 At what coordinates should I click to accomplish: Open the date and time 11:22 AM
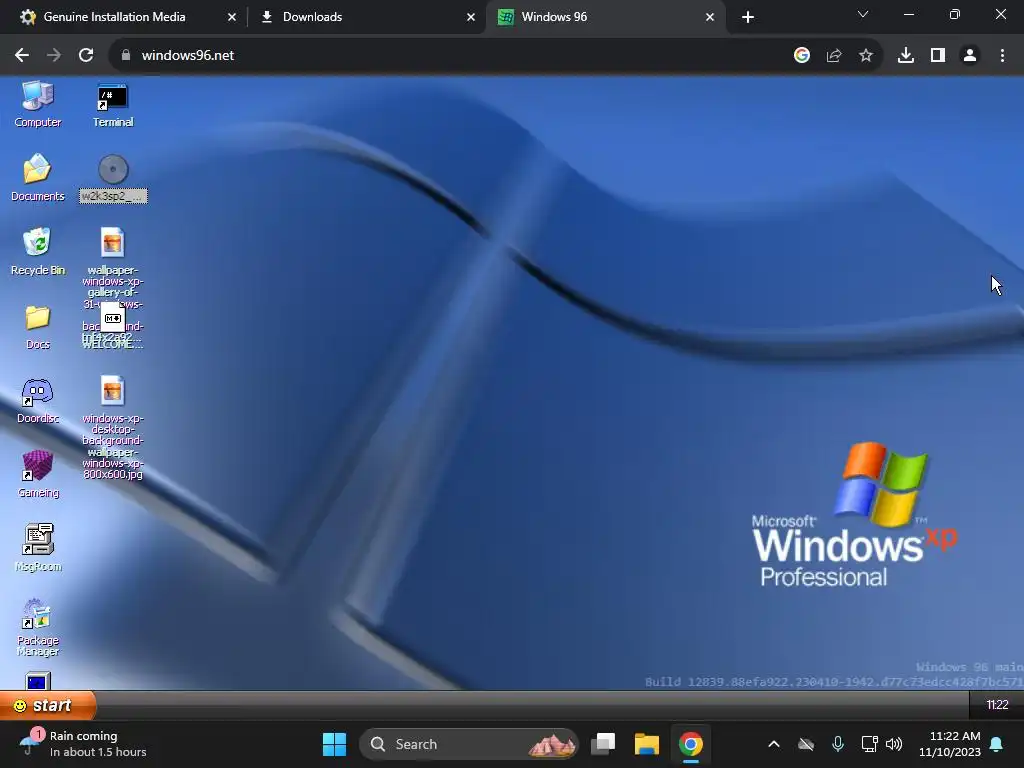[x=950, y=744]
